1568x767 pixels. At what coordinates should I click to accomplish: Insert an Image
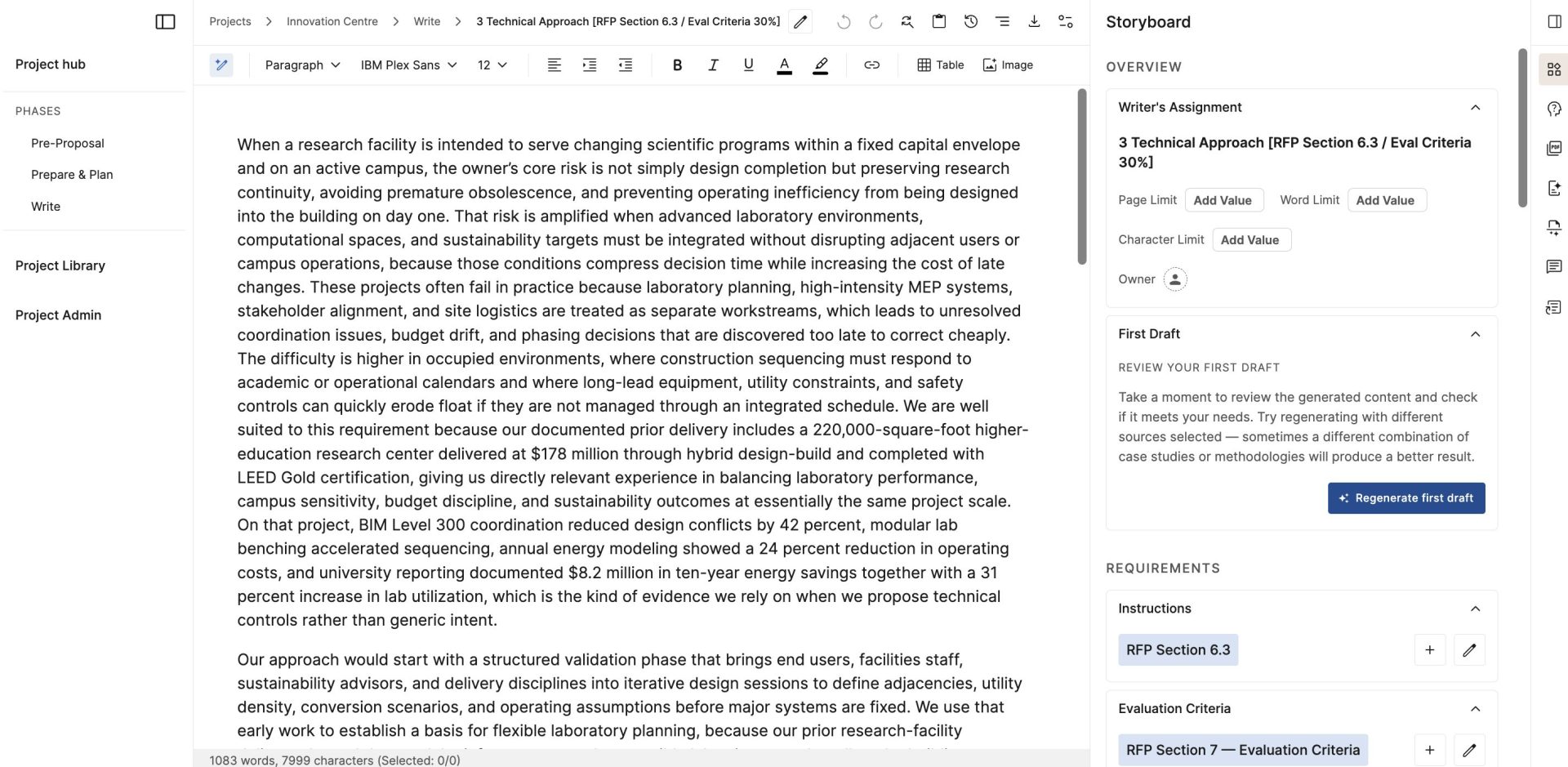pos(1008,65)
